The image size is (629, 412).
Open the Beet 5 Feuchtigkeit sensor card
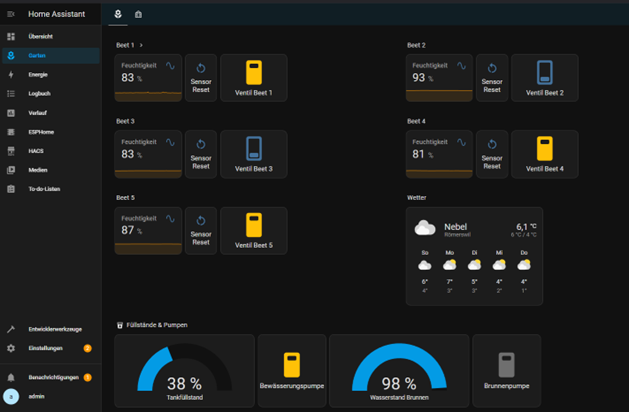tap(148, 230)
